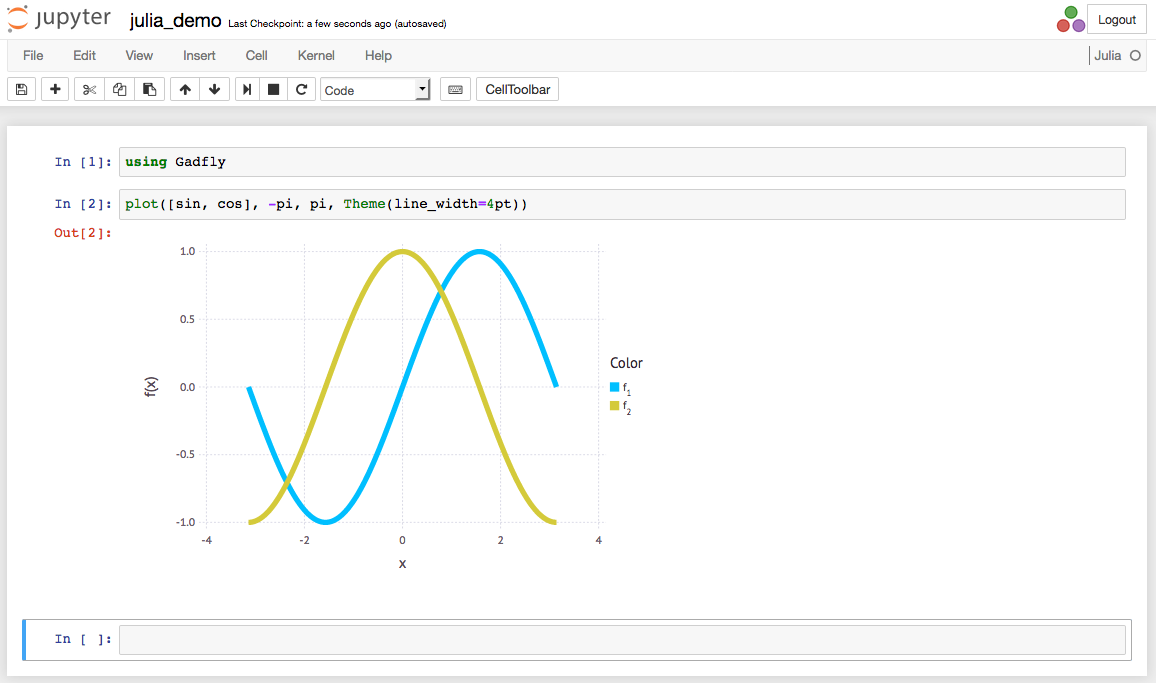The width and height of the screenshot is (1156, 683).
Task: Click the empty input cell at bottom
Action: tap(621, 639)
